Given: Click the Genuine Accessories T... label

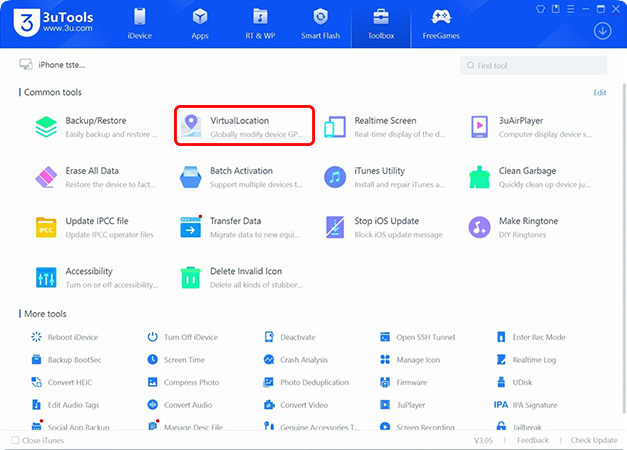Looking at the screenshot, I should coord(320,427).
